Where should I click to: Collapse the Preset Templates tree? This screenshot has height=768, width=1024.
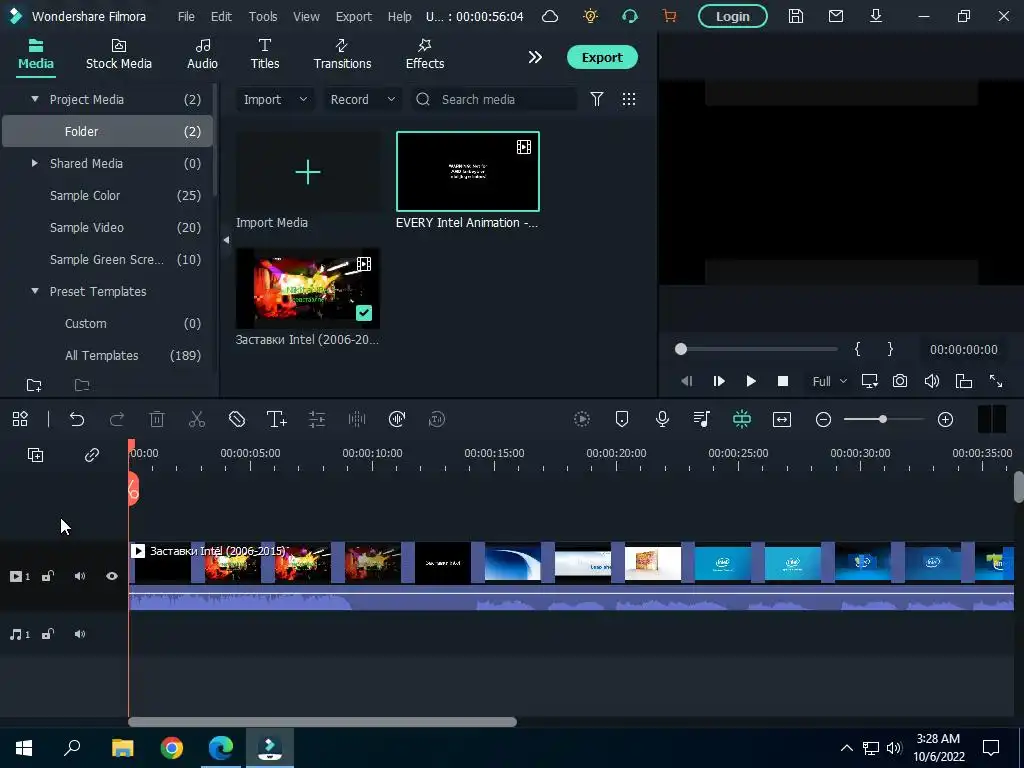pos(35,291)
